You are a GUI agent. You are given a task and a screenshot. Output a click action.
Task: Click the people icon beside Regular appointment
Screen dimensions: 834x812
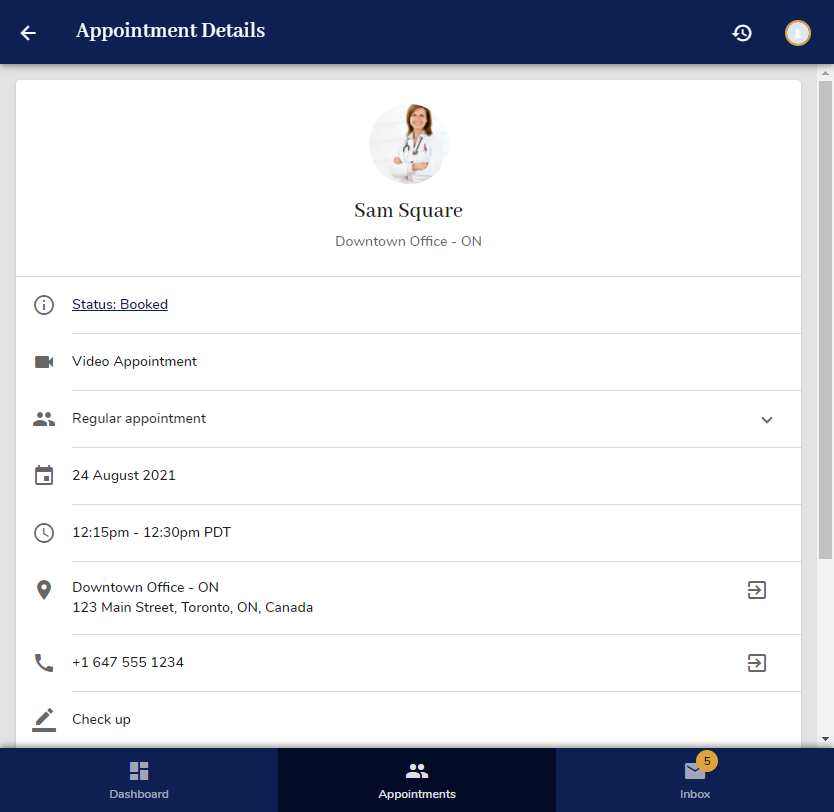pos(44,419)
